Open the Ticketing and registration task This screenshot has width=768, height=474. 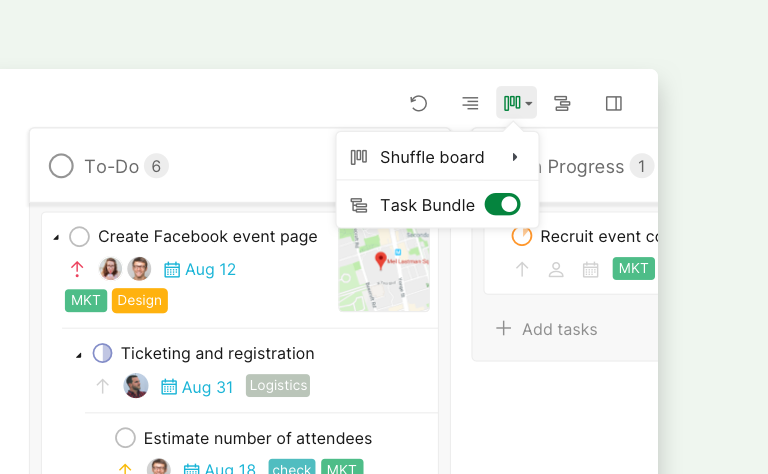tap(217, 354)
